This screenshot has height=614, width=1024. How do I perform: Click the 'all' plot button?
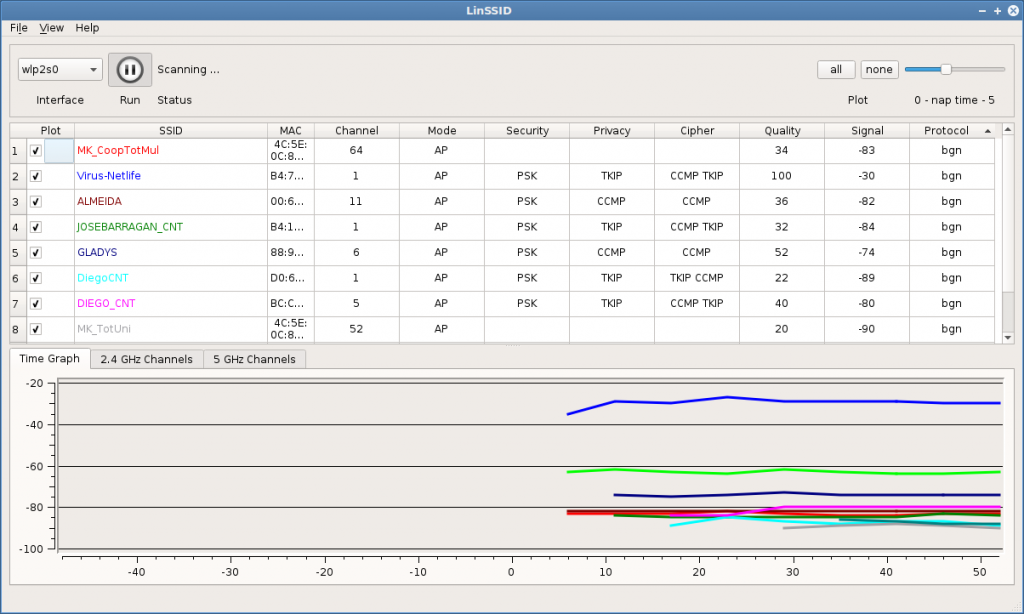tap(836, 69)
